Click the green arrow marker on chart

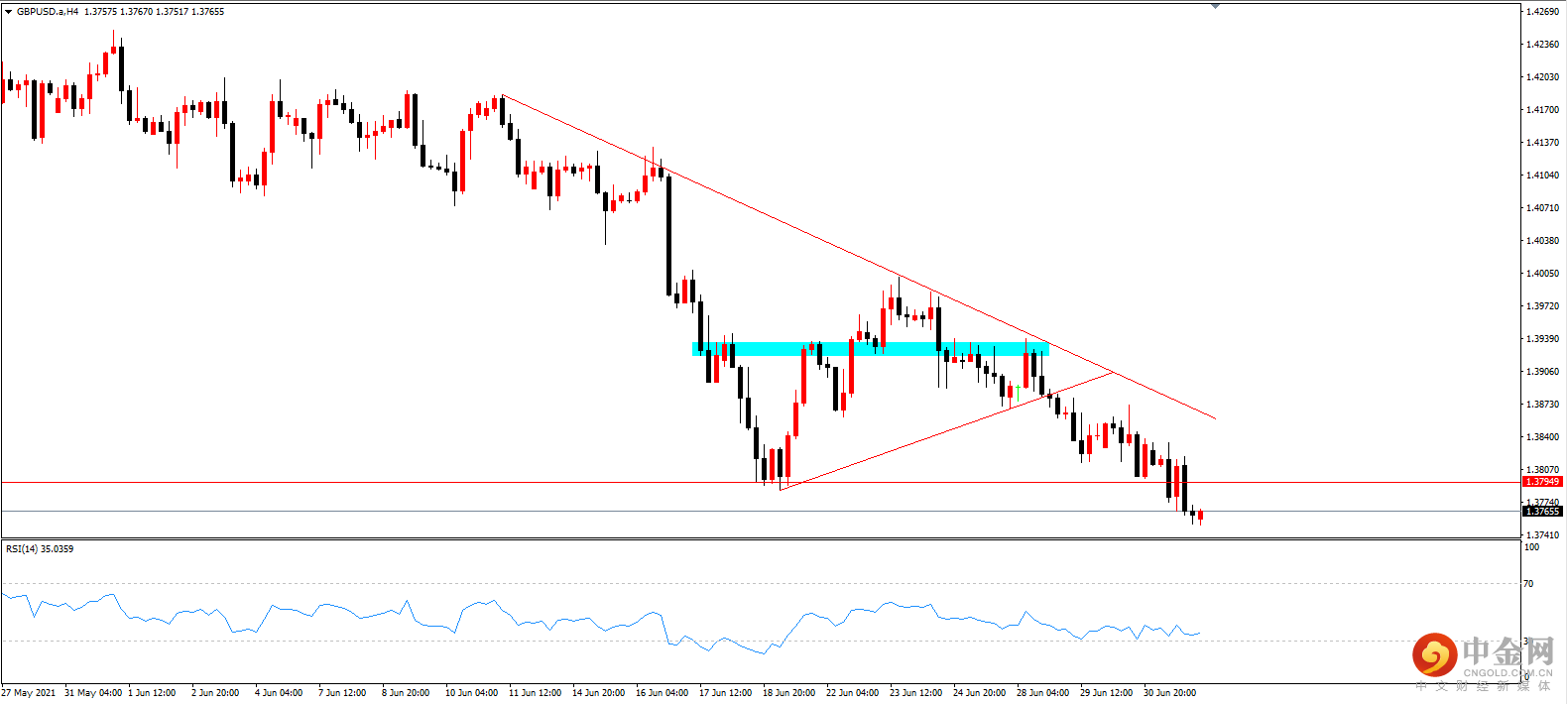click(x=1019, y=393)
